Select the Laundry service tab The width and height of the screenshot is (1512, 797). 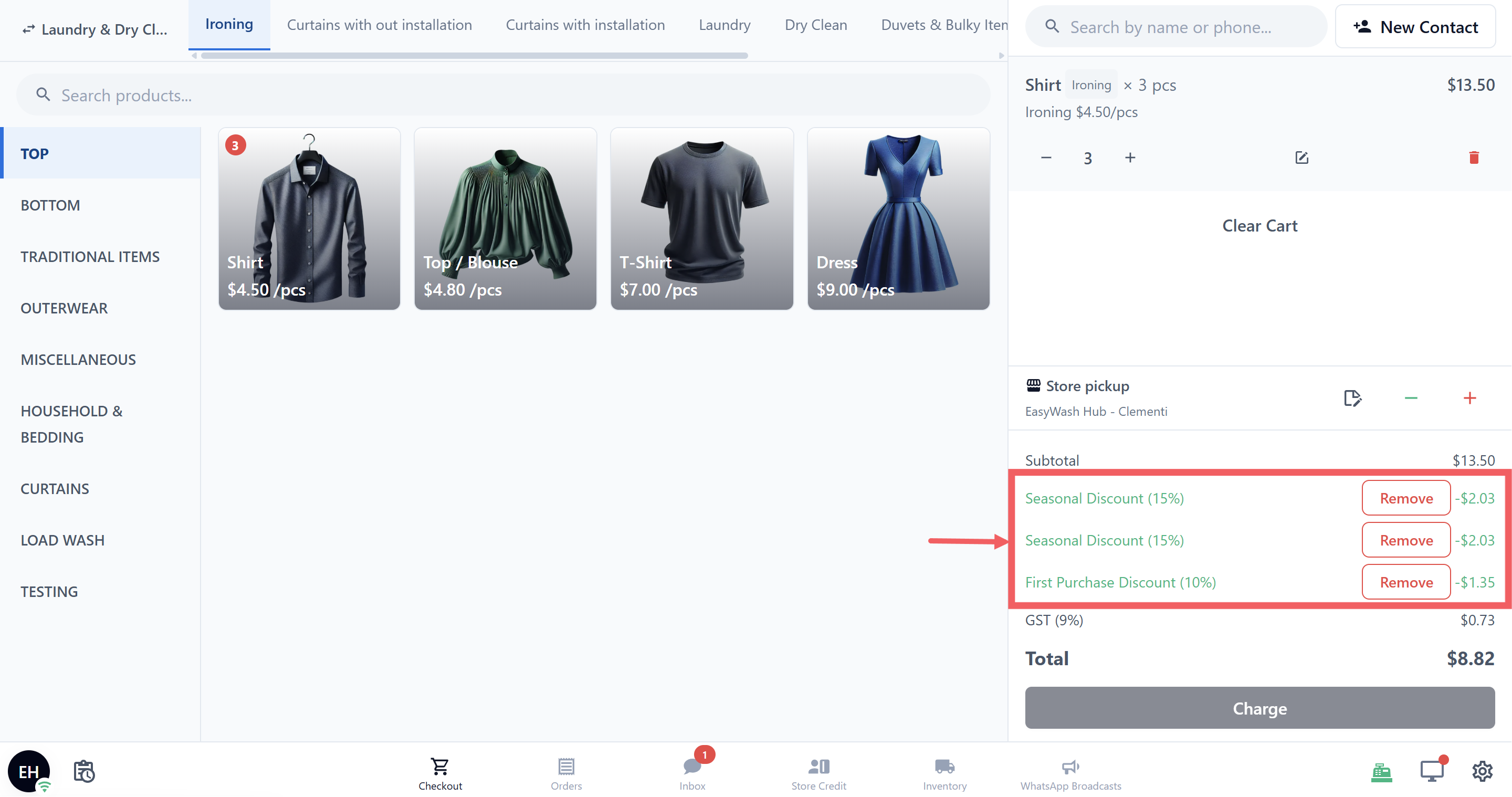[724, 25]
